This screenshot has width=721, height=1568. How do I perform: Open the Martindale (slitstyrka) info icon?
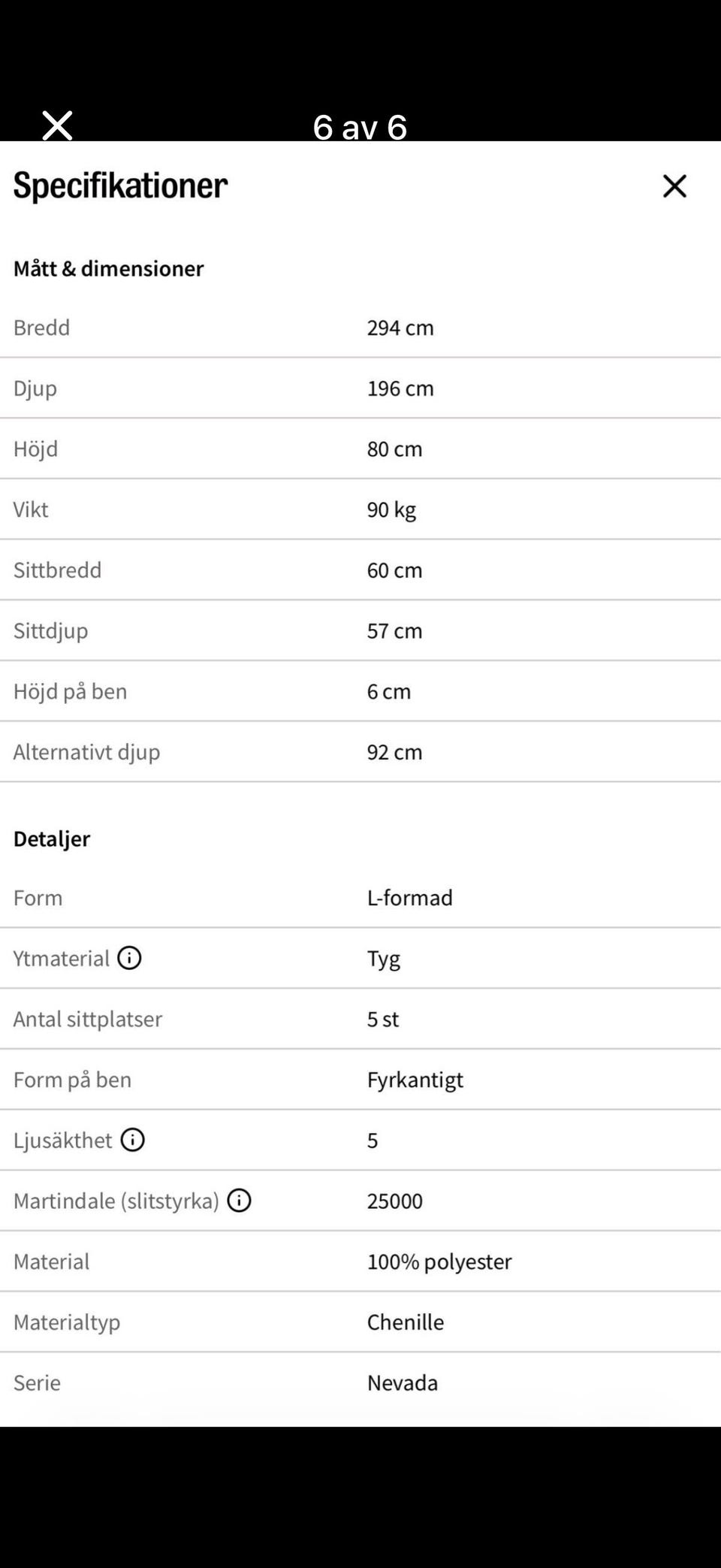coord(239,1201)
